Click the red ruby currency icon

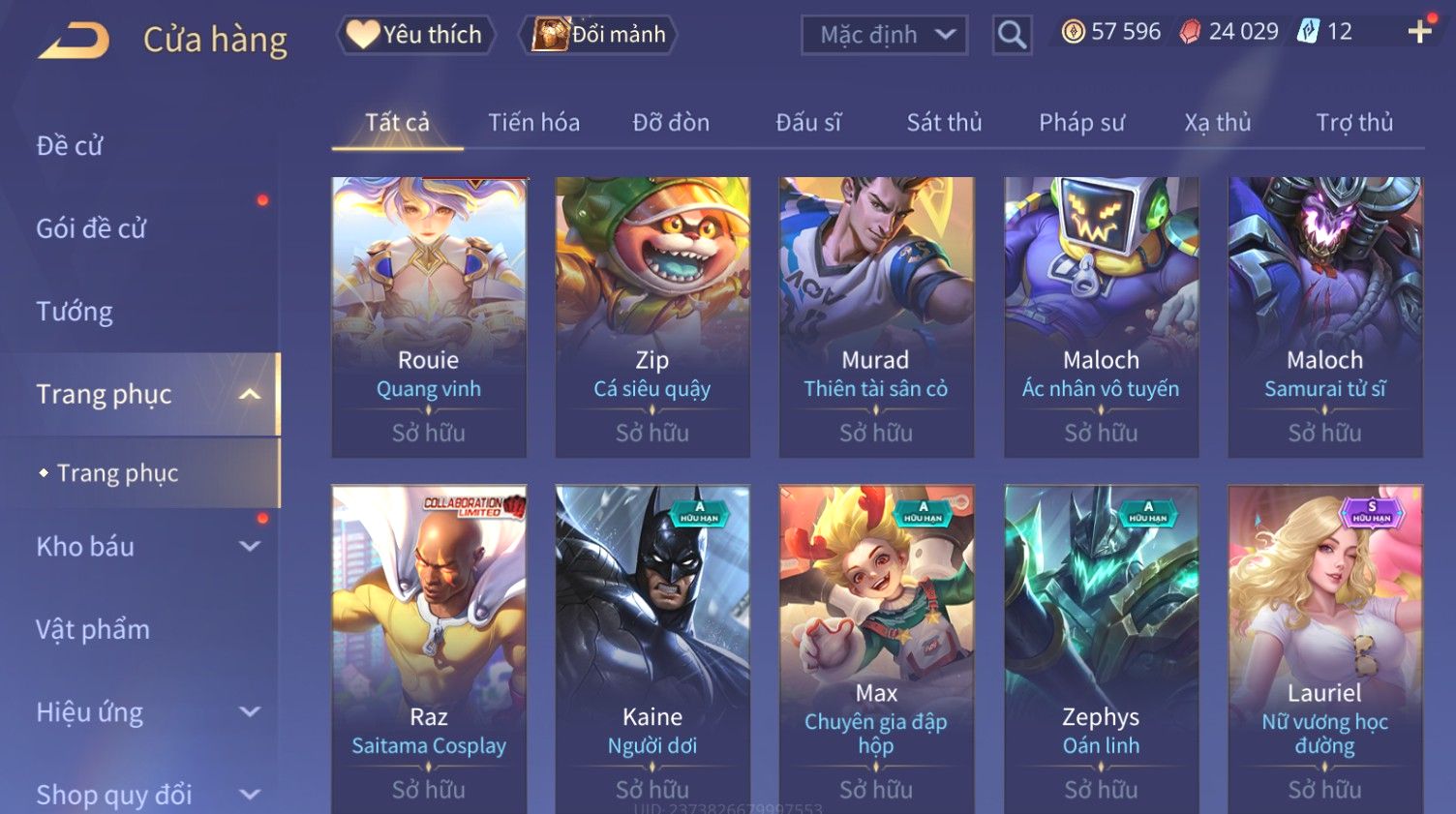coord(1190,32)
